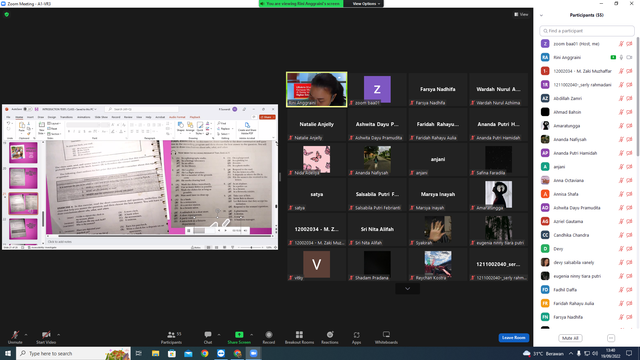Toggle mute icon for Fadhil Daffa
Screen dimensions: 640x360
coord(621,290)
